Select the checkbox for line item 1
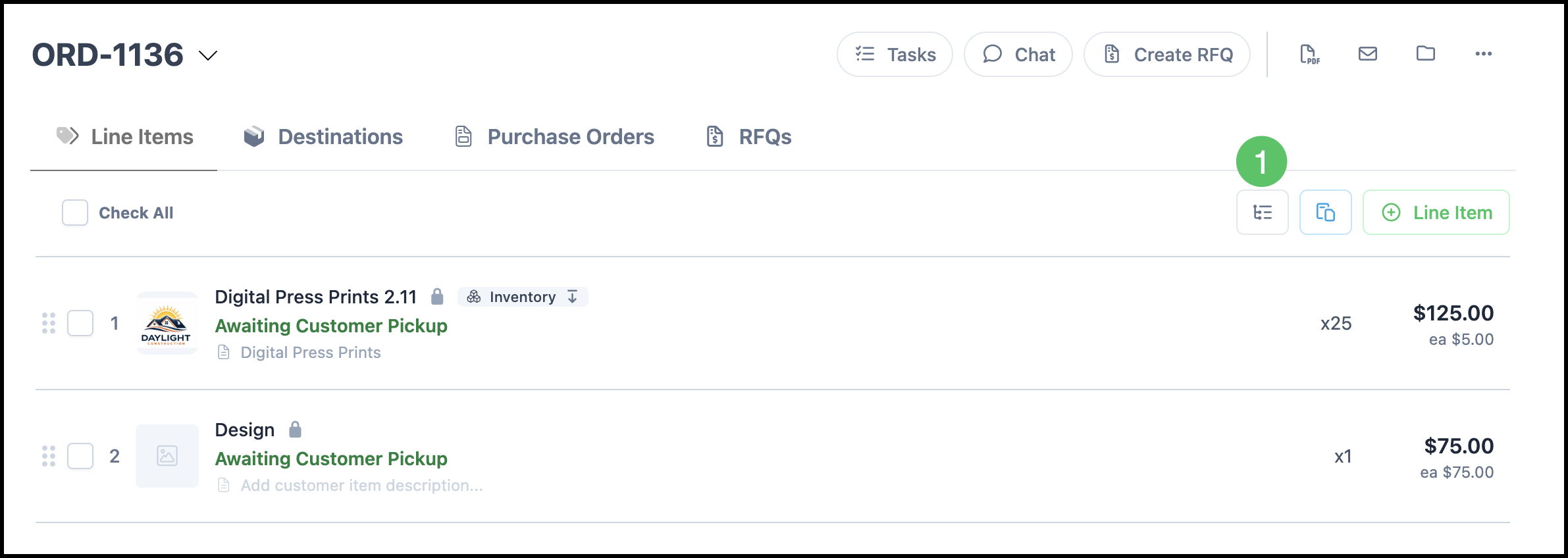 tap(80, 323)
